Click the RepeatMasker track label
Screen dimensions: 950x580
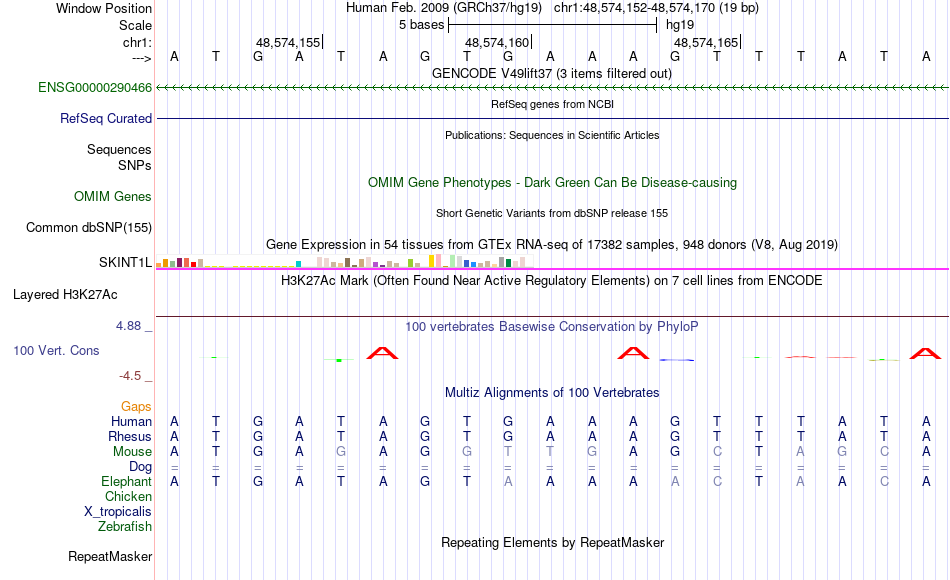(110, 556)
